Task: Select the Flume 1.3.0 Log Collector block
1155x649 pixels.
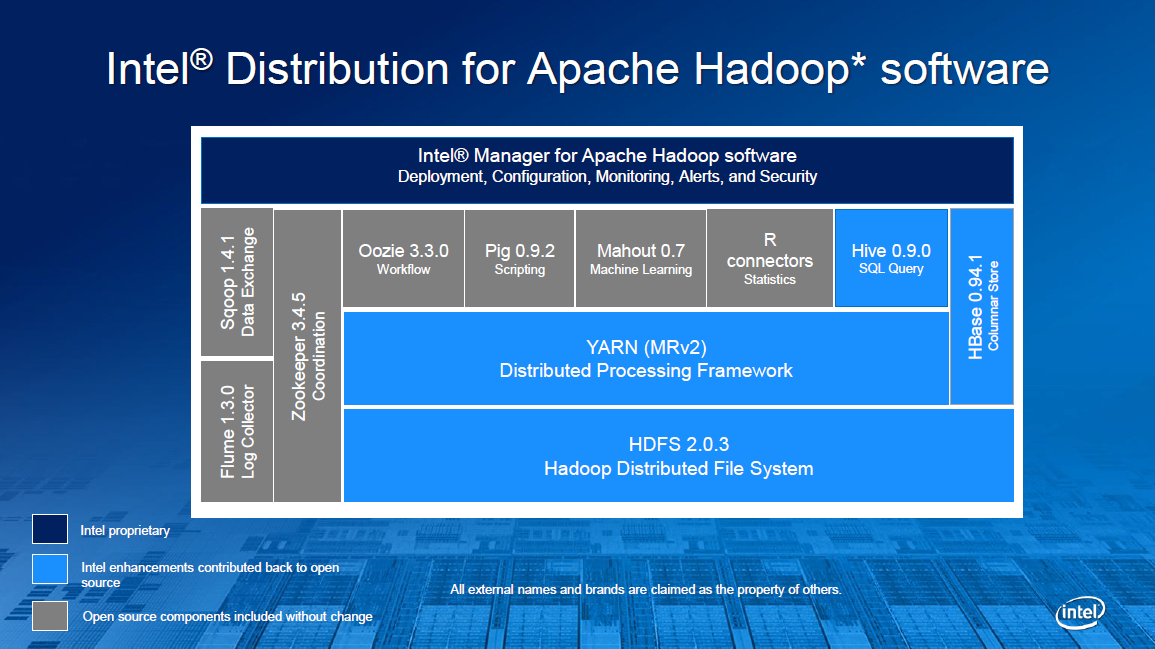Action: (x=237, y=431)
